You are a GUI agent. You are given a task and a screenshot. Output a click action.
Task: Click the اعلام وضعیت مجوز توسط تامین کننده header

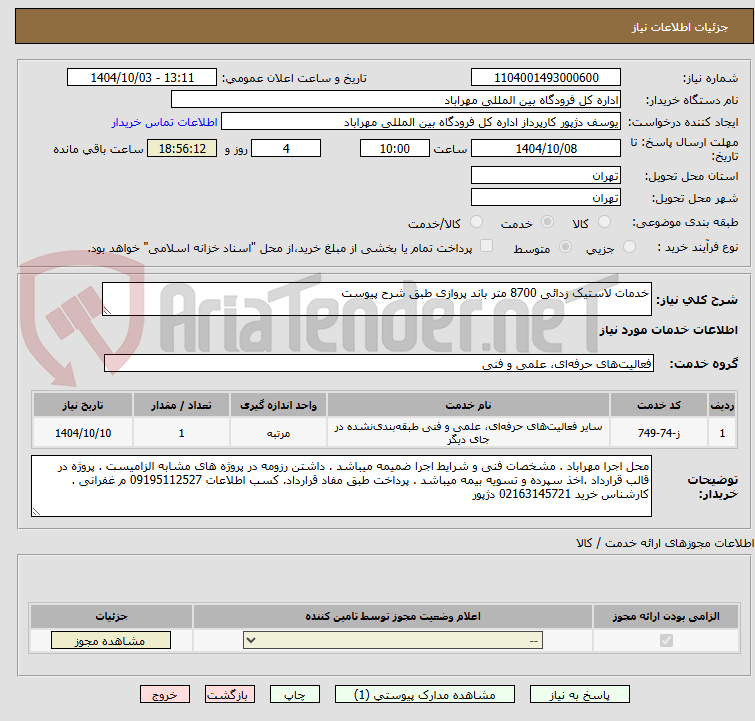[393, 616]
